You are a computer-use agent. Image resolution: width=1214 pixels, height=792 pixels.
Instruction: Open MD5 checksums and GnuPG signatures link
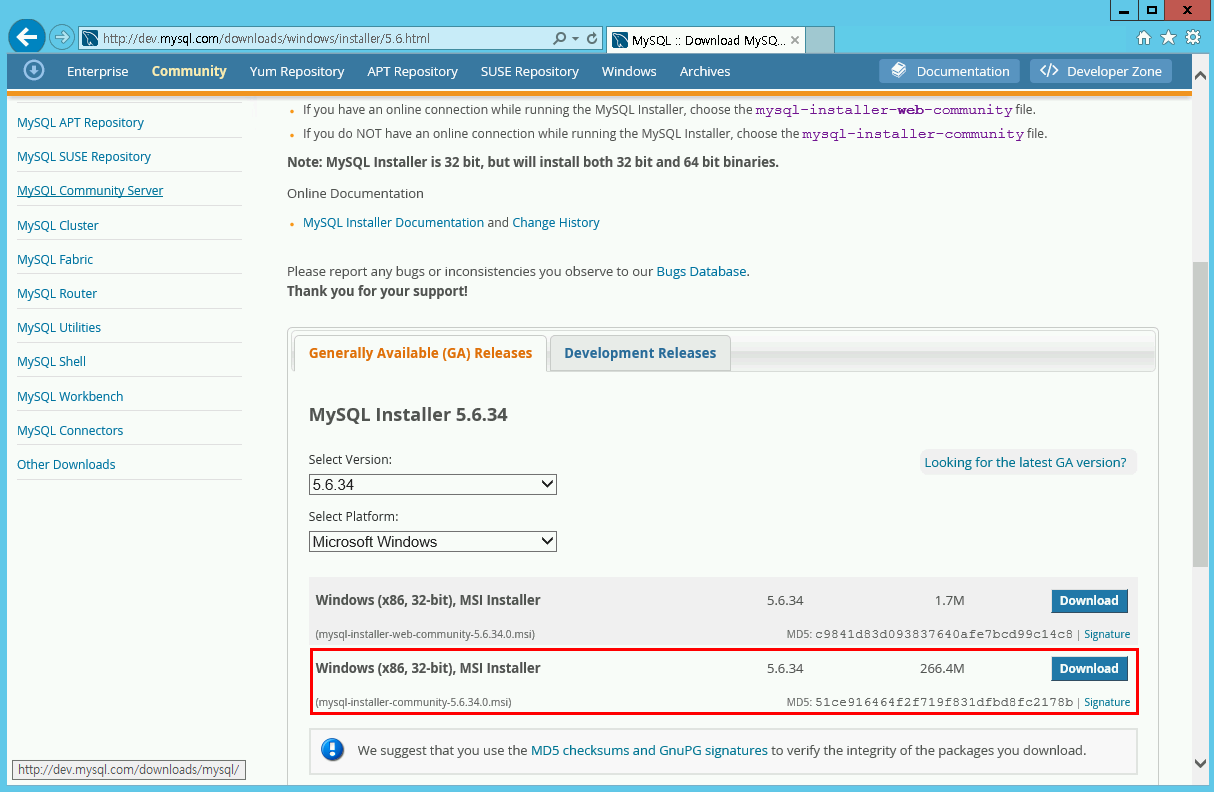click(649, 750)
